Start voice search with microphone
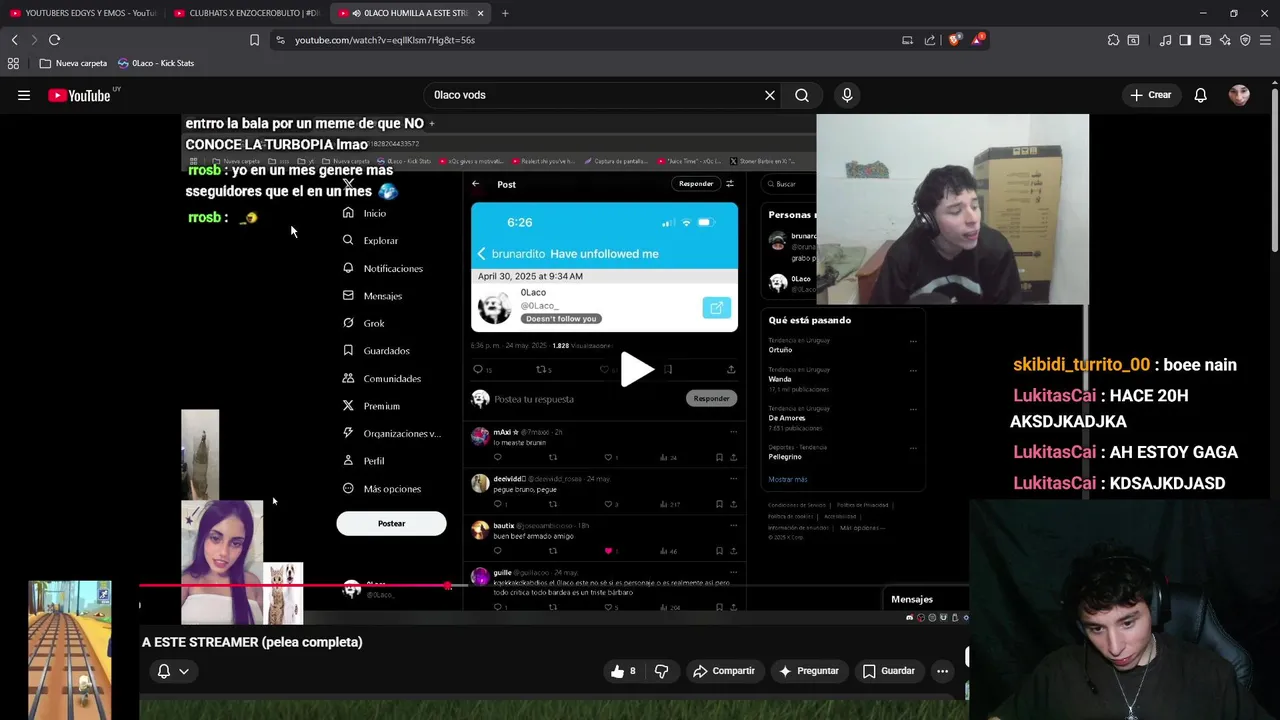The width and height of the screenshot is (1280, 720). (847, 95)
